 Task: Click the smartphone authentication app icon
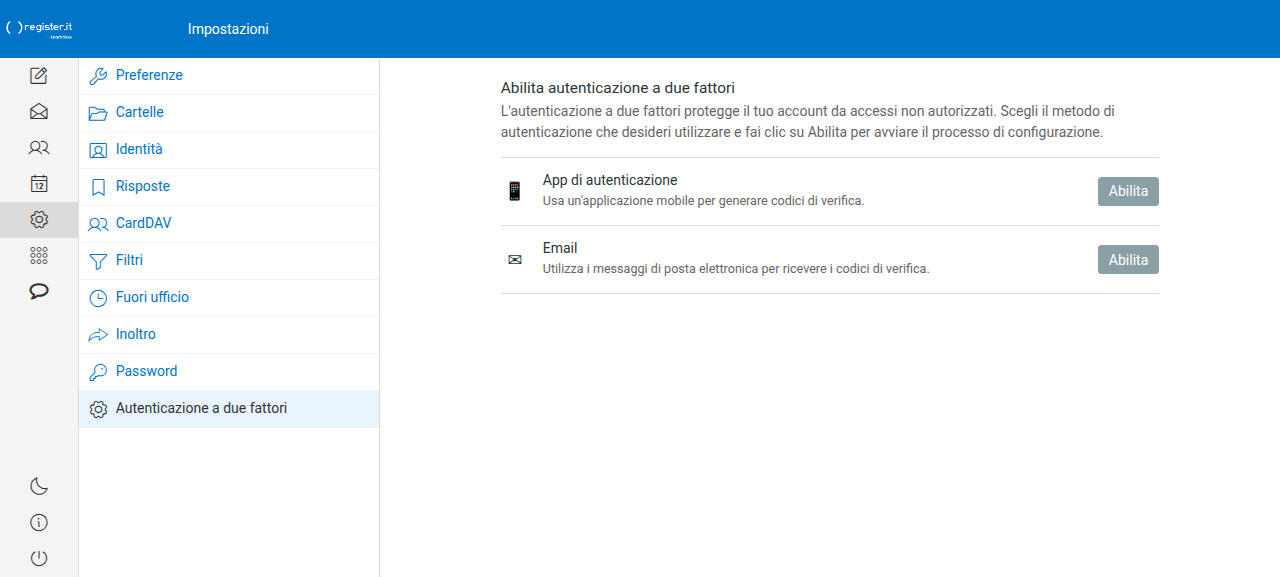click(x=515, y=191)
